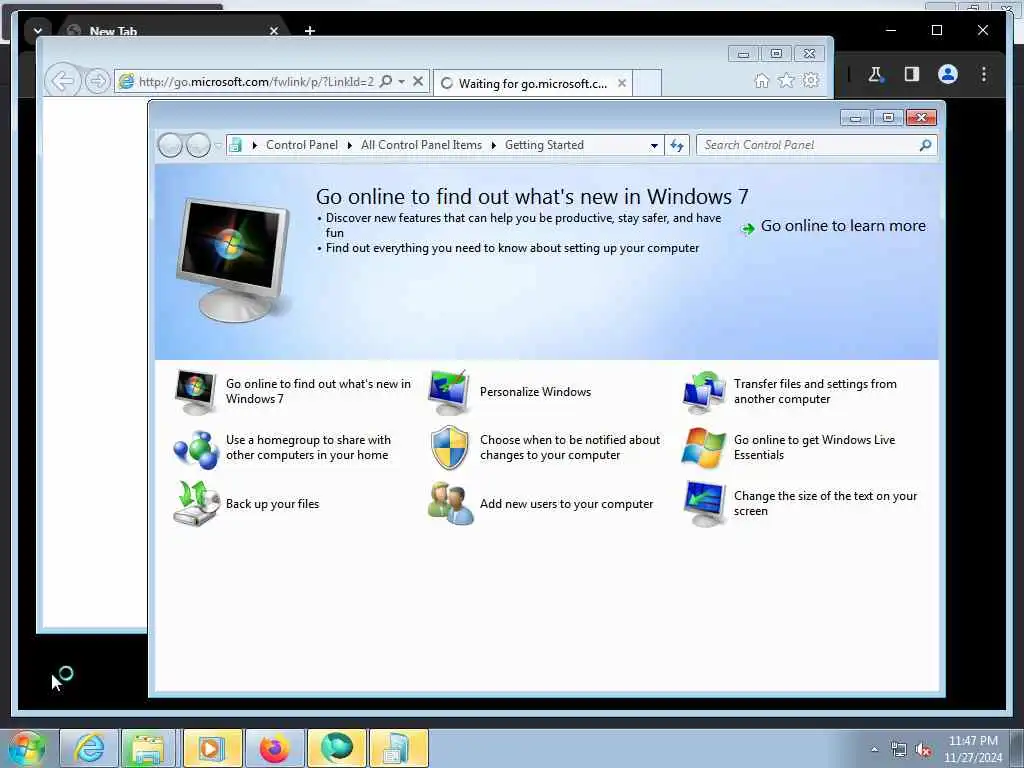Image resolution: width=1024 pixels, height=768 pixels.
Task: Open IE Tools gear icon
Action: [x=811, y=80]
